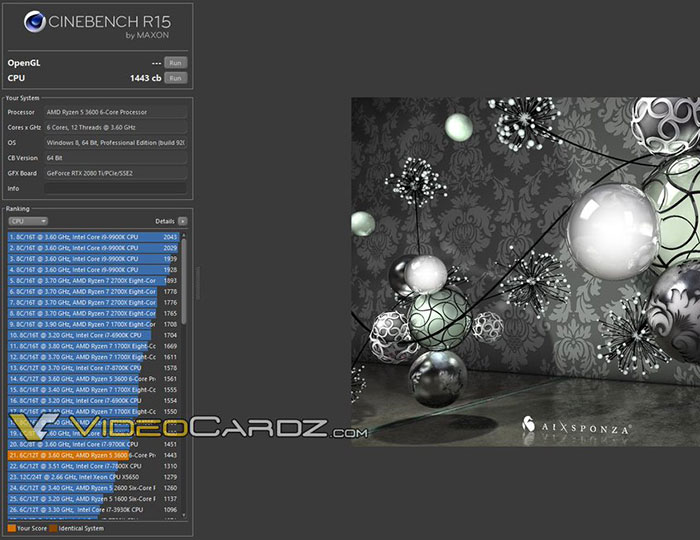Select rank 9 Ryzen 7 1700X scoring 1708

93,324
